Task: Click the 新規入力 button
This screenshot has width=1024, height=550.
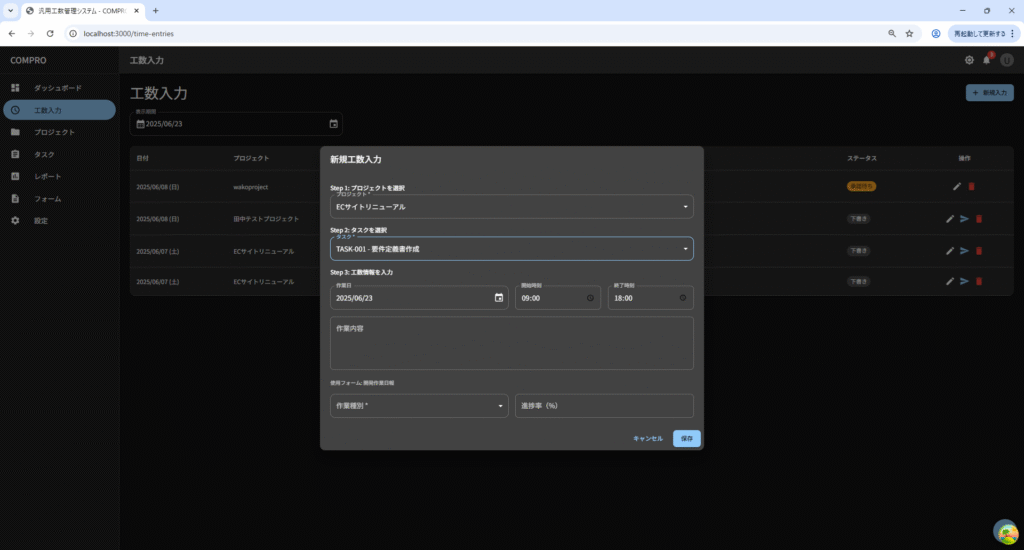Action: [x=989, y=93]
